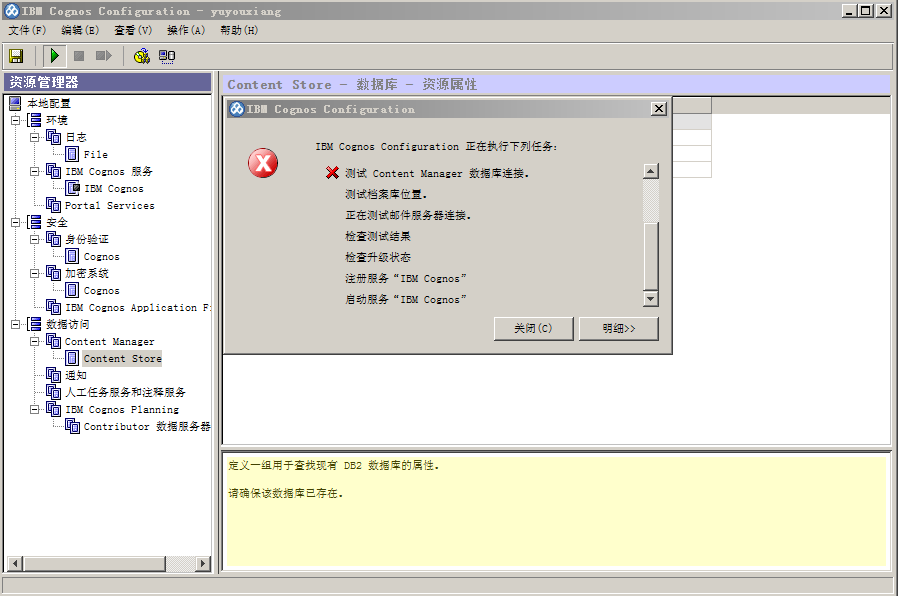This screenshot has height=596, width=898.
Task: Click the green Start service icon
Action: pyautogui.click(x=54, y=56)
